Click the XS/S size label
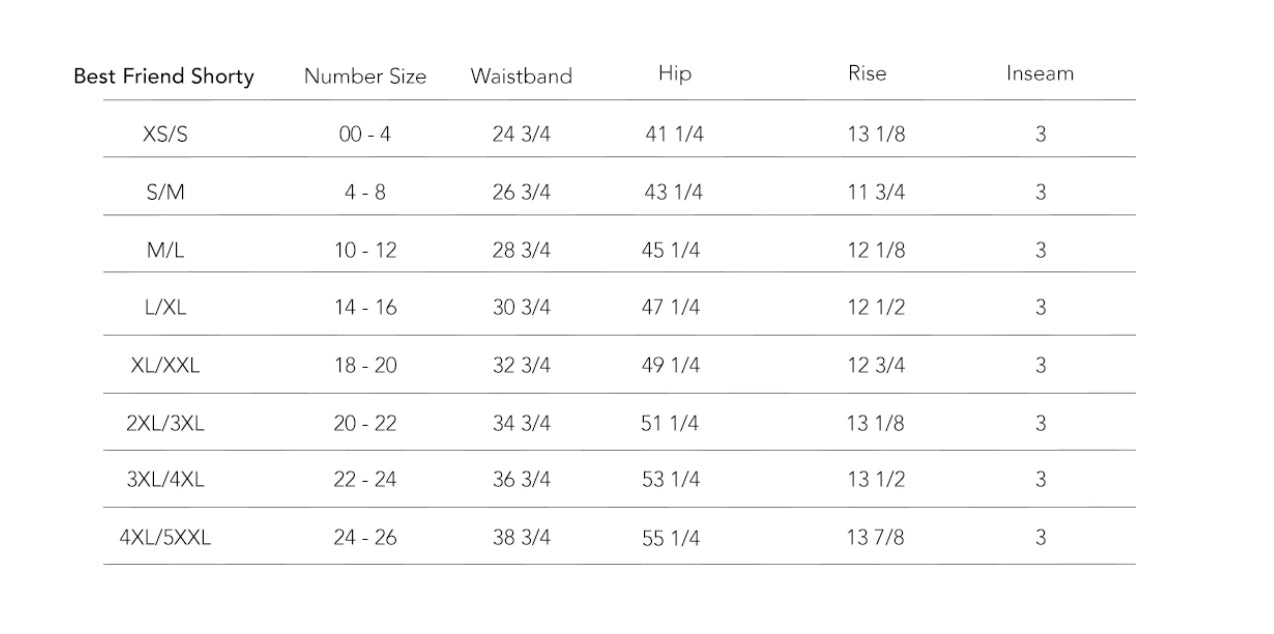1274x634 pixels. 165,134
